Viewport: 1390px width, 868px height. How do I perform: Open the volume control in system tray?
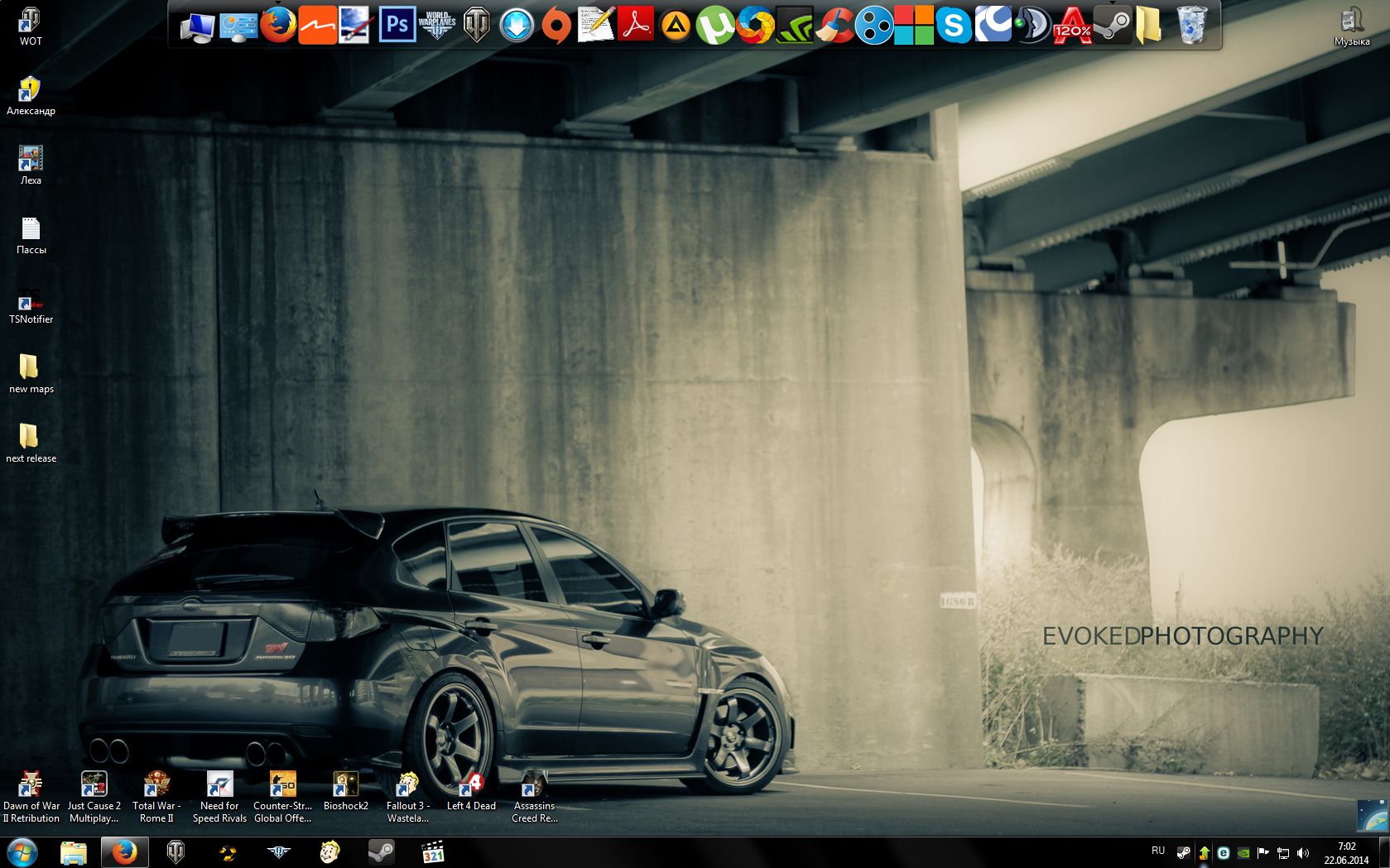(1303, 852)
